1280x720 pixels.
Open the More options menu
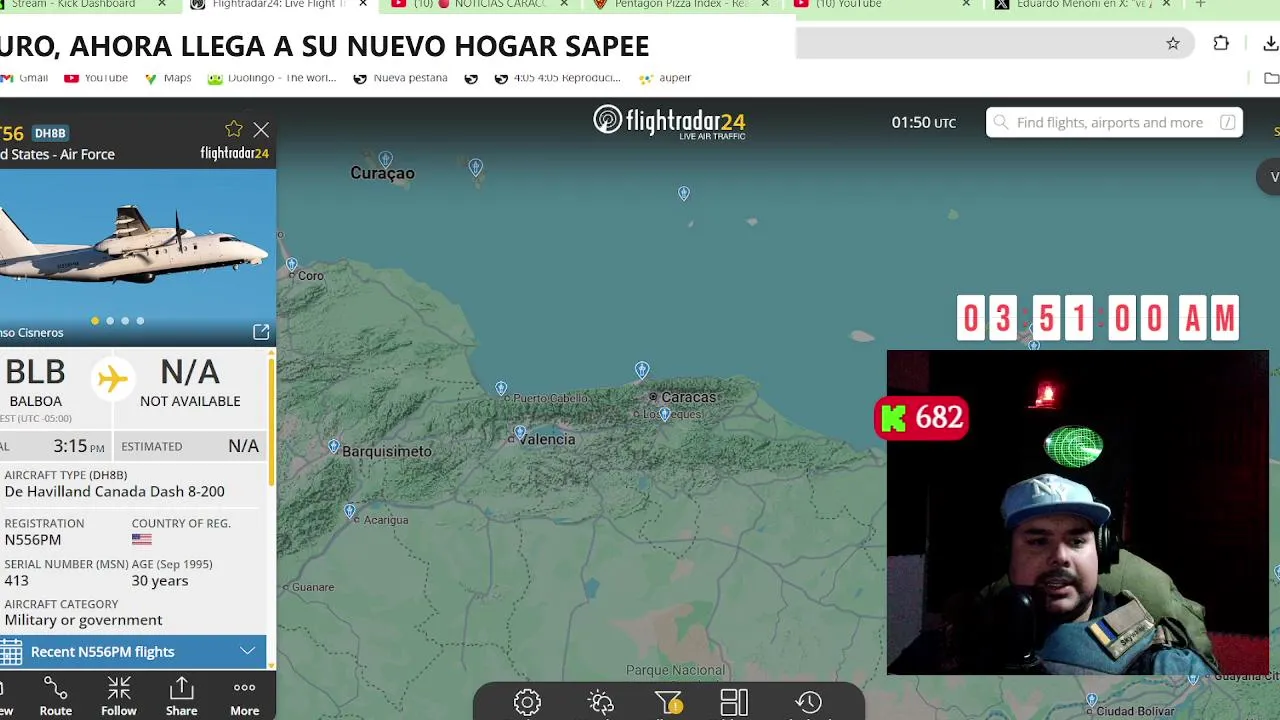(x=244, y=696)
